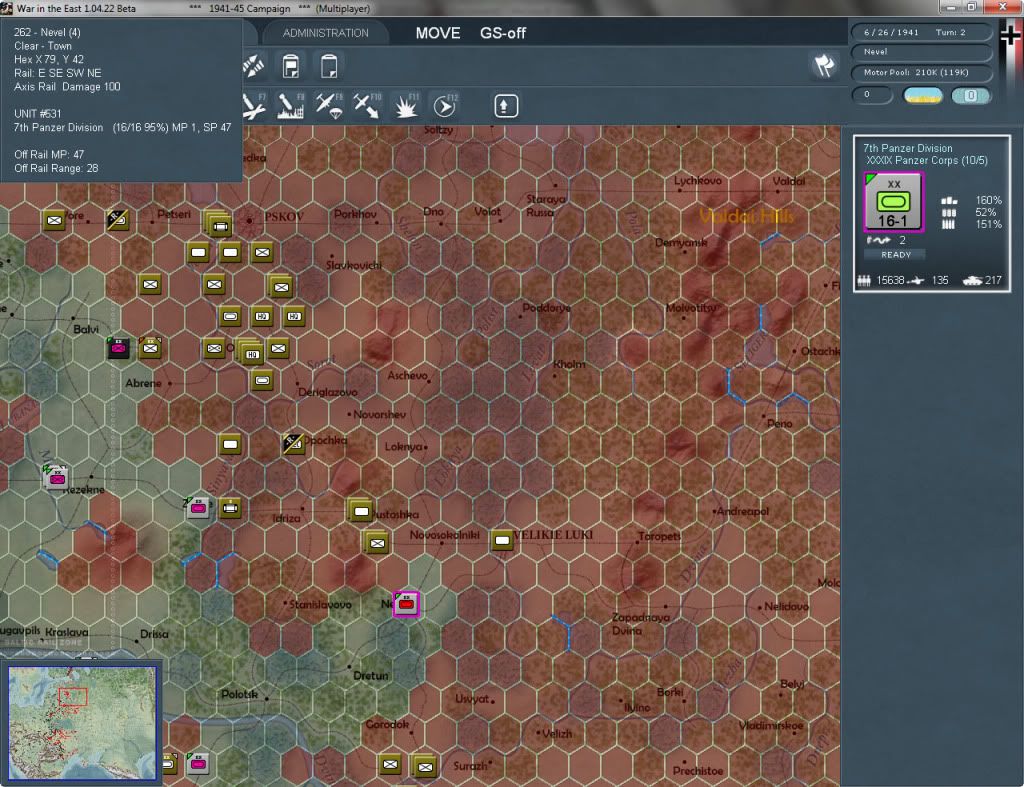Open the blank document toolbar icon
This screenshot has width=1024, height=787.
tap(328, 67)
